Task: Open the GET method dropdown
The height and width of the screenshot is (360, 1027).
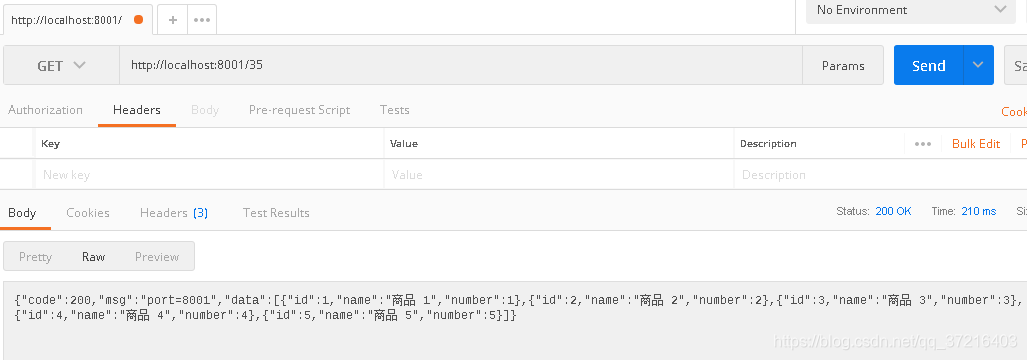Action: (x=62, y=65)
